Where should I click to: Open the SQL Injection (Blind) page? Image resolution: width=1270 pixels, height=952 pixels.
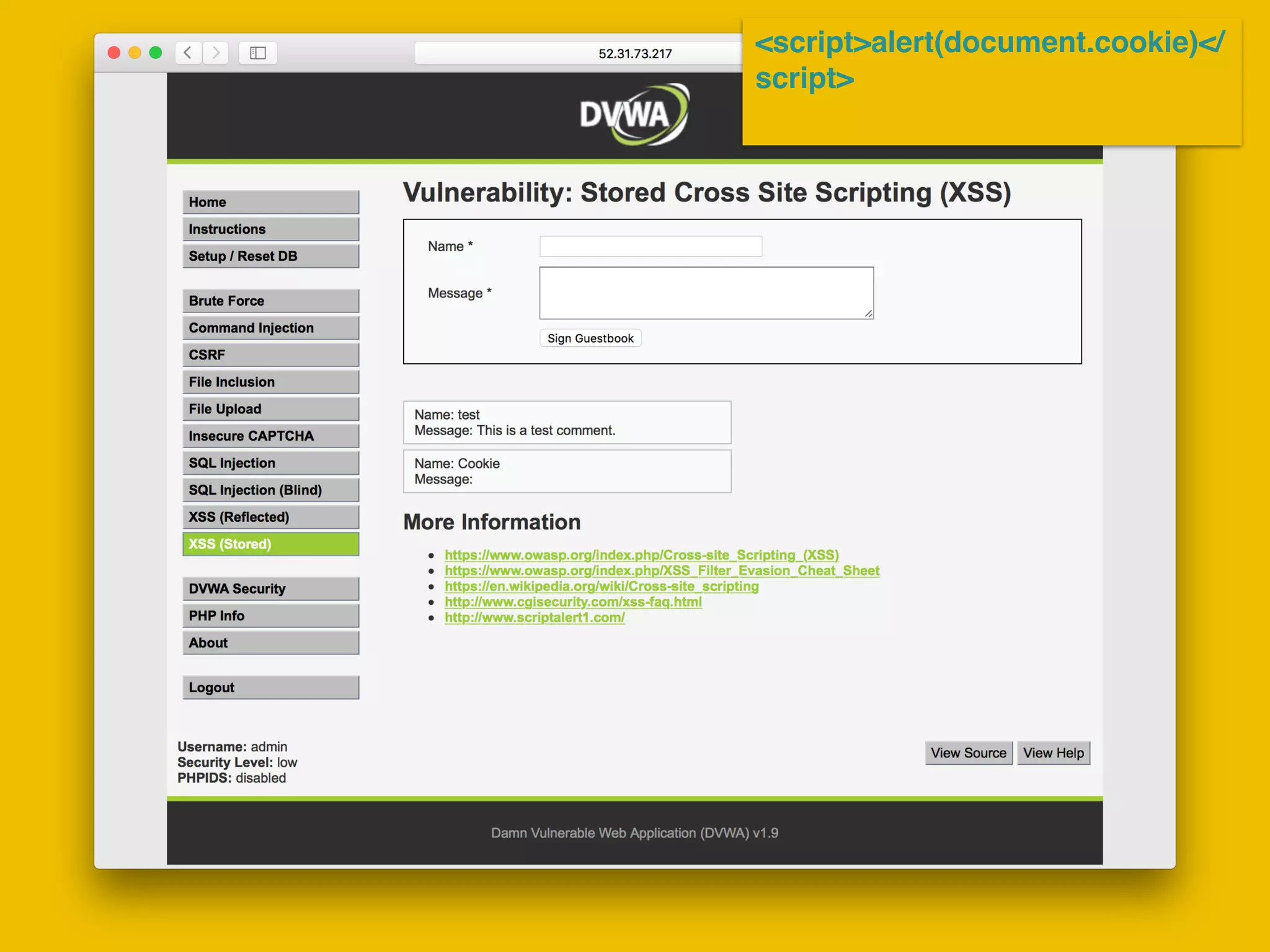[x=270, y=490]
